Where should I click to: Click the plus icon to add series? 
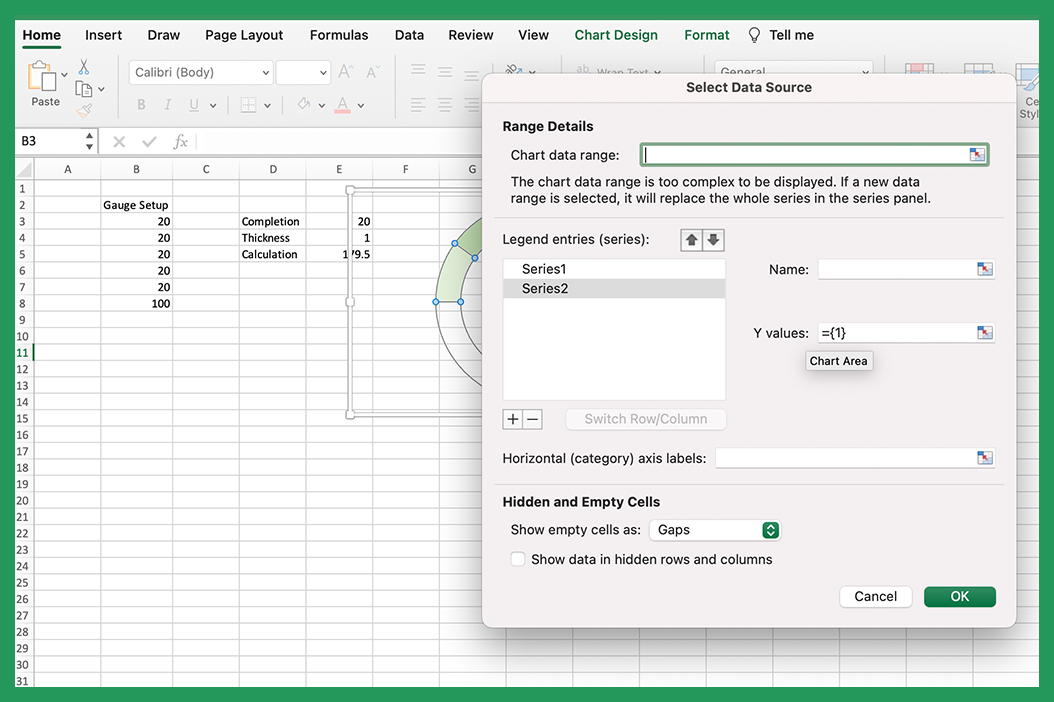pyautogui.click(x=513, y=419)
